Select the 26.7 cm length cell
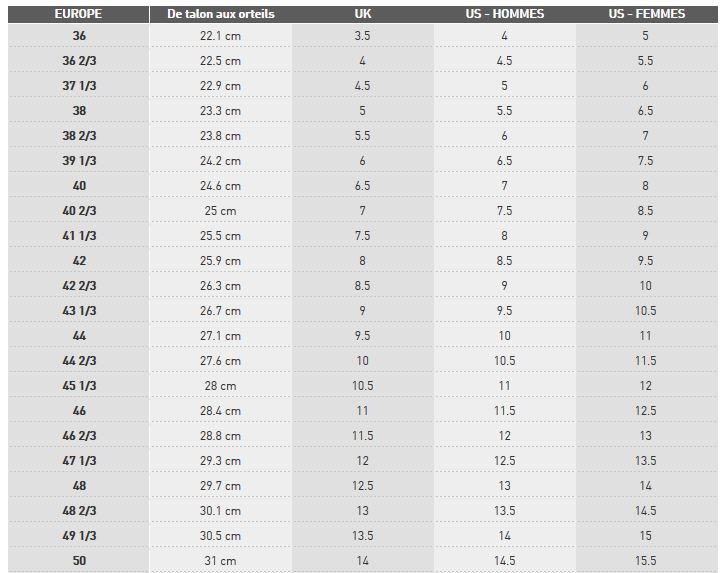Screen dimensions: 727x573 [220, 311]
